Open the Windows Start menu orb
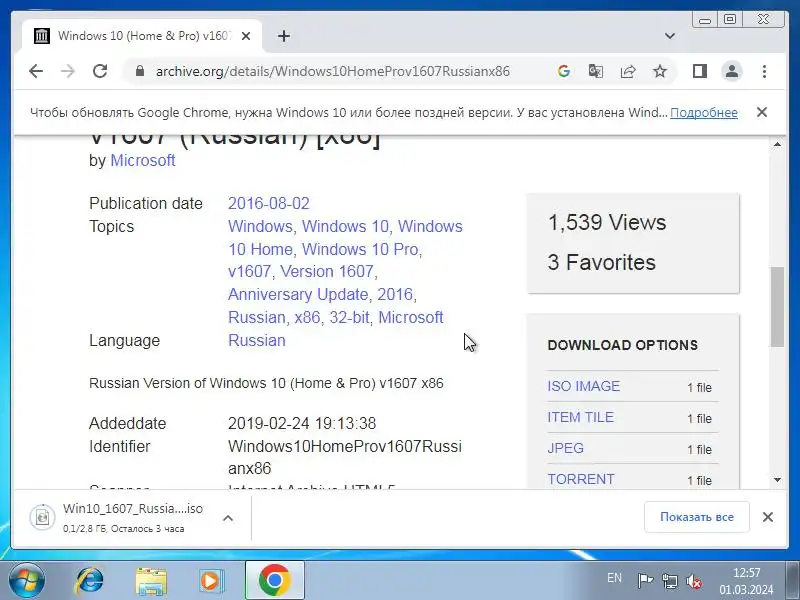Image resolution: width=800 pixels, height=600 pixels. pos(26,581)
